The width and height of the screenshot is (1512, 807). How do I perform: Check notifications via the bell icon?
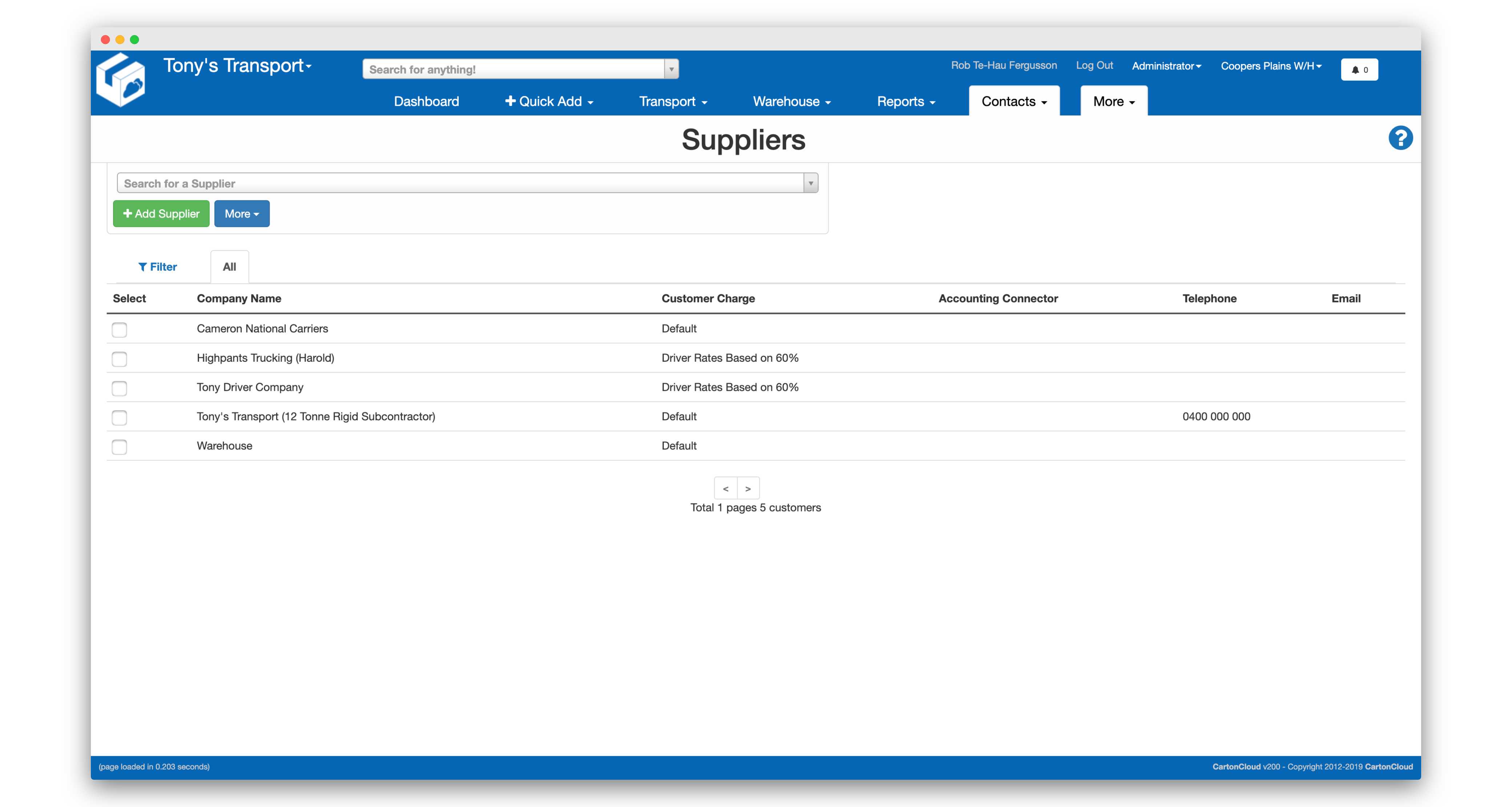pos(1356,69)
